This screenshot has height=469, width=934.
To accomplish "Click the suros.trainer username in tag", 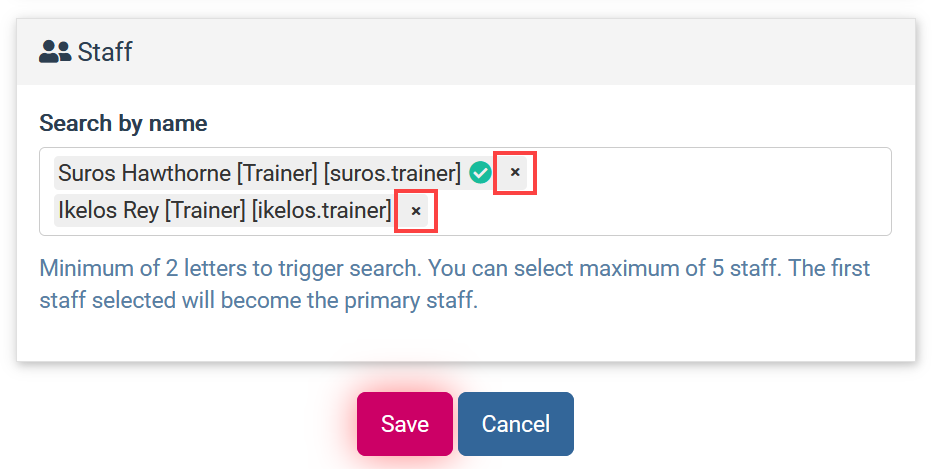I will (393, 173).
